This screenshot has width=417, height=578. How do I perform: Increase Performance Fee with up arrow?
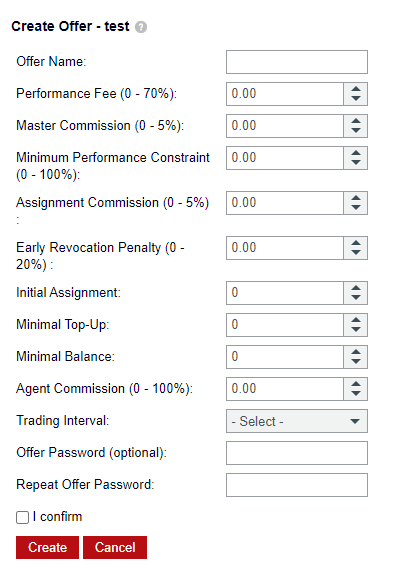click(x=356, y=89)
